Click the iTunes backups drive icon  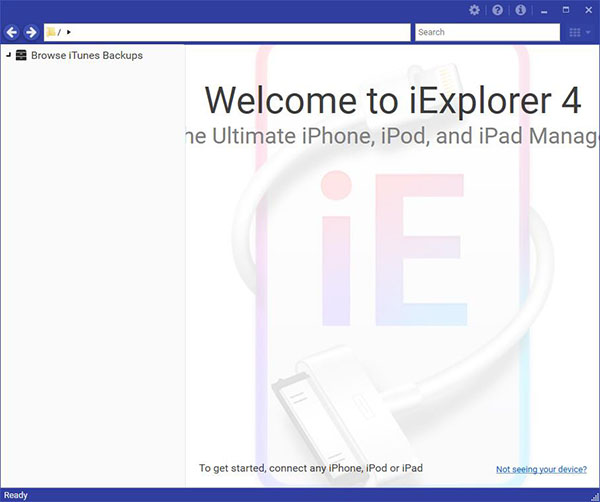point(21,55)
